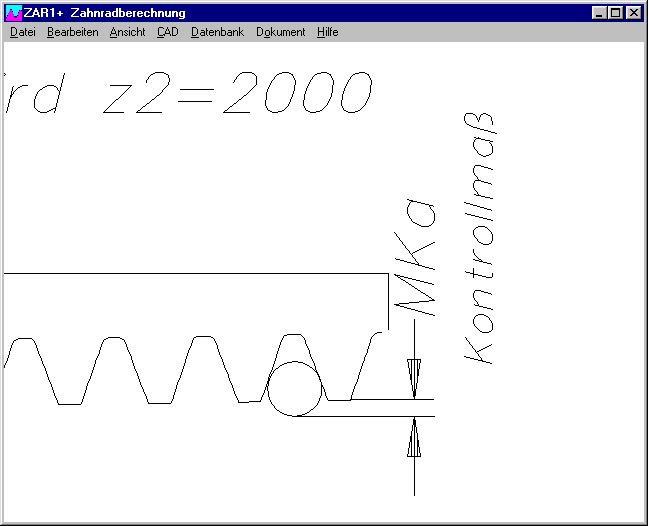The height and width of the screenshot is (526, 648).
Task: Open the Datei menu
Action: pyautogui.click(x=23, y=32)
